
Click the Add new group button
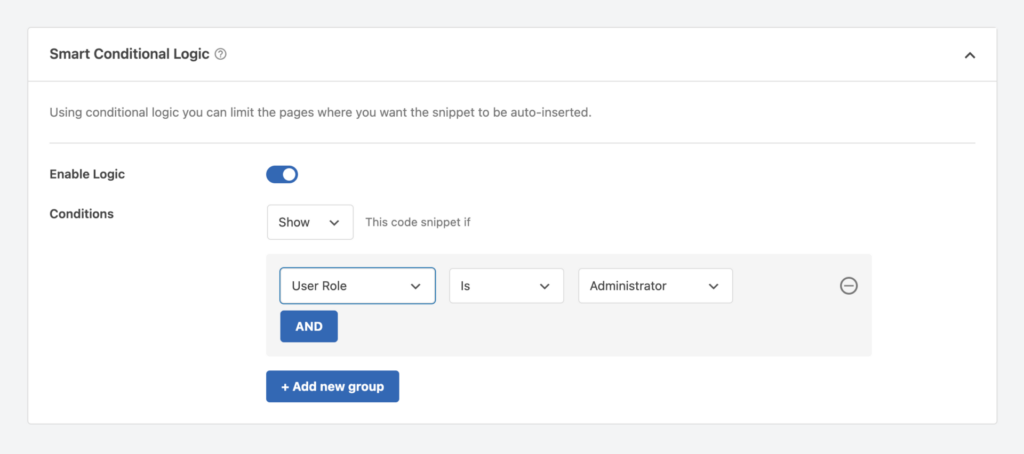[332, 387]
